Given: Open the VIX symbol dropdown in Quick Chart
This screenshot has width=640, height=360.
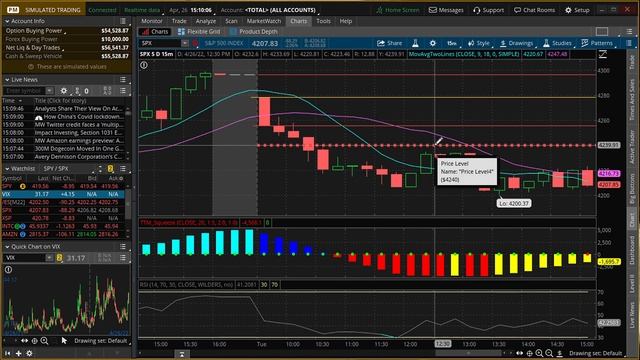Looking at the screenshot, I should tap(49, 258).
